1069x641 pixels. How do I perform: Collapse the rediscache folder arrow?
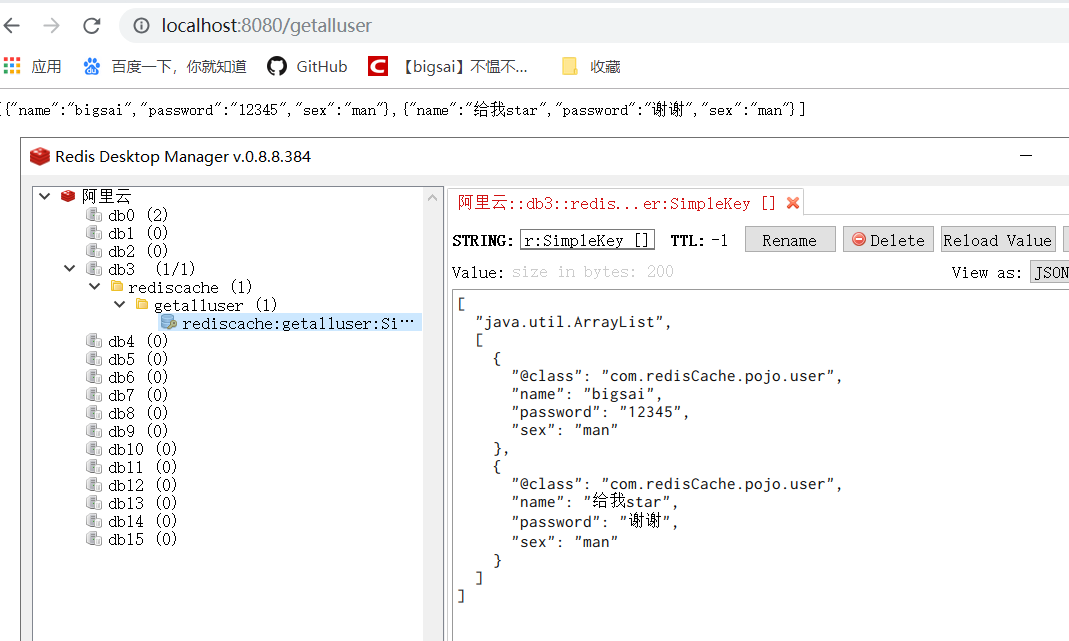point(95,286)
